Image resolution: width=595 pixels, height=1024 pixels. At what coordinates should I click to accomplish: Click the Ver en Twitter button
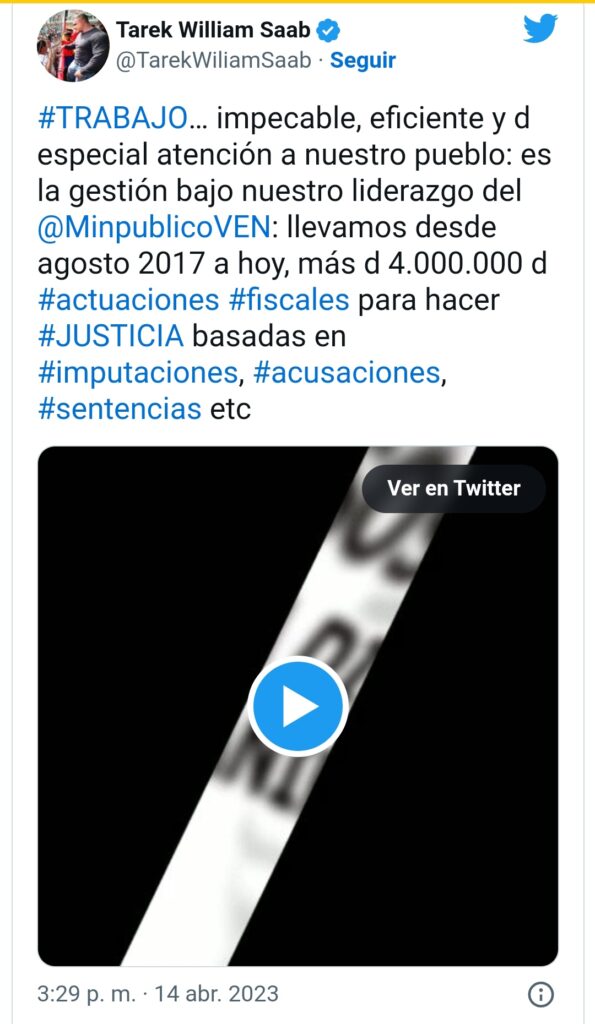tap(454, 488)
